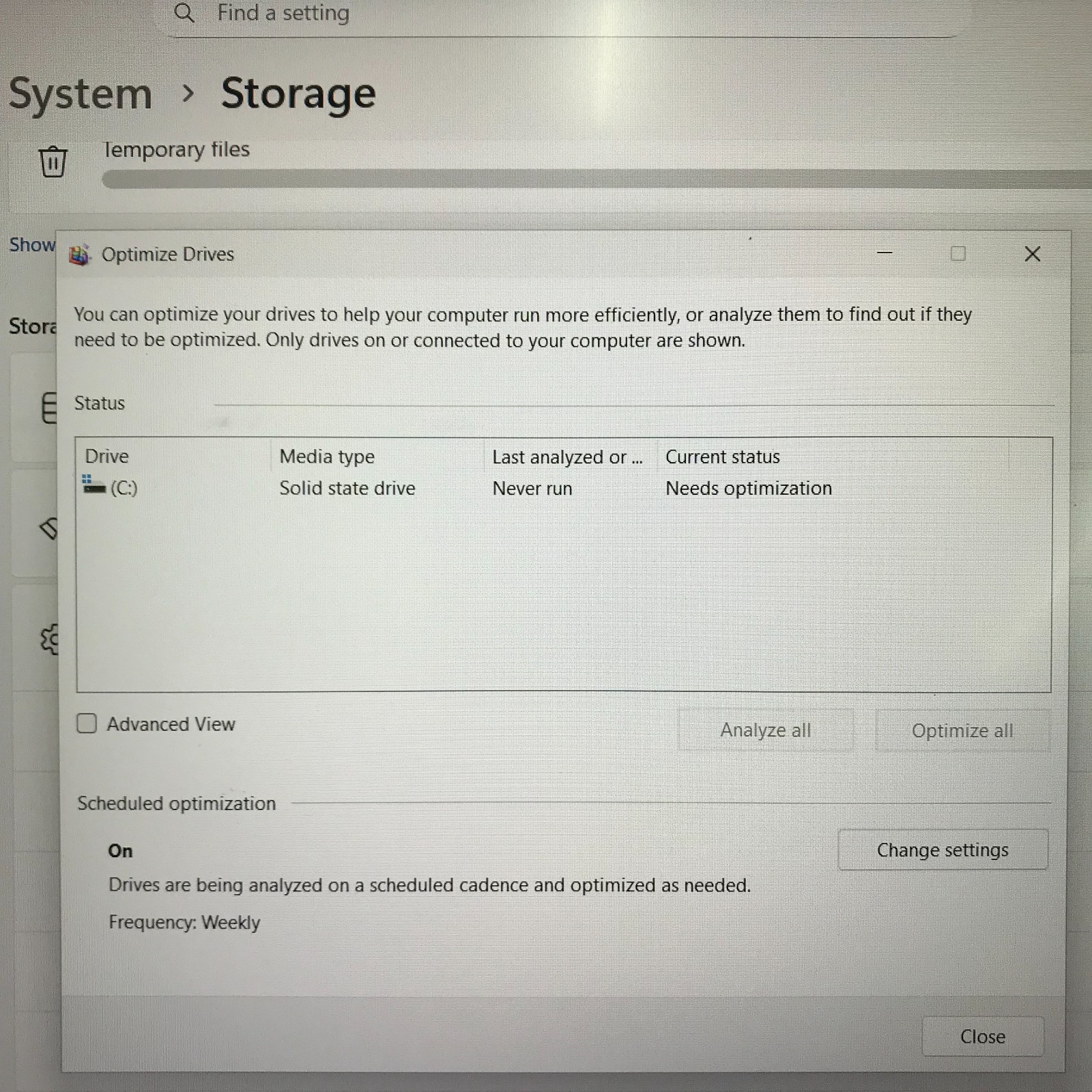1092x1092 pixels.
Task: Click the Drive column header
Action: (x=173, y=457)
